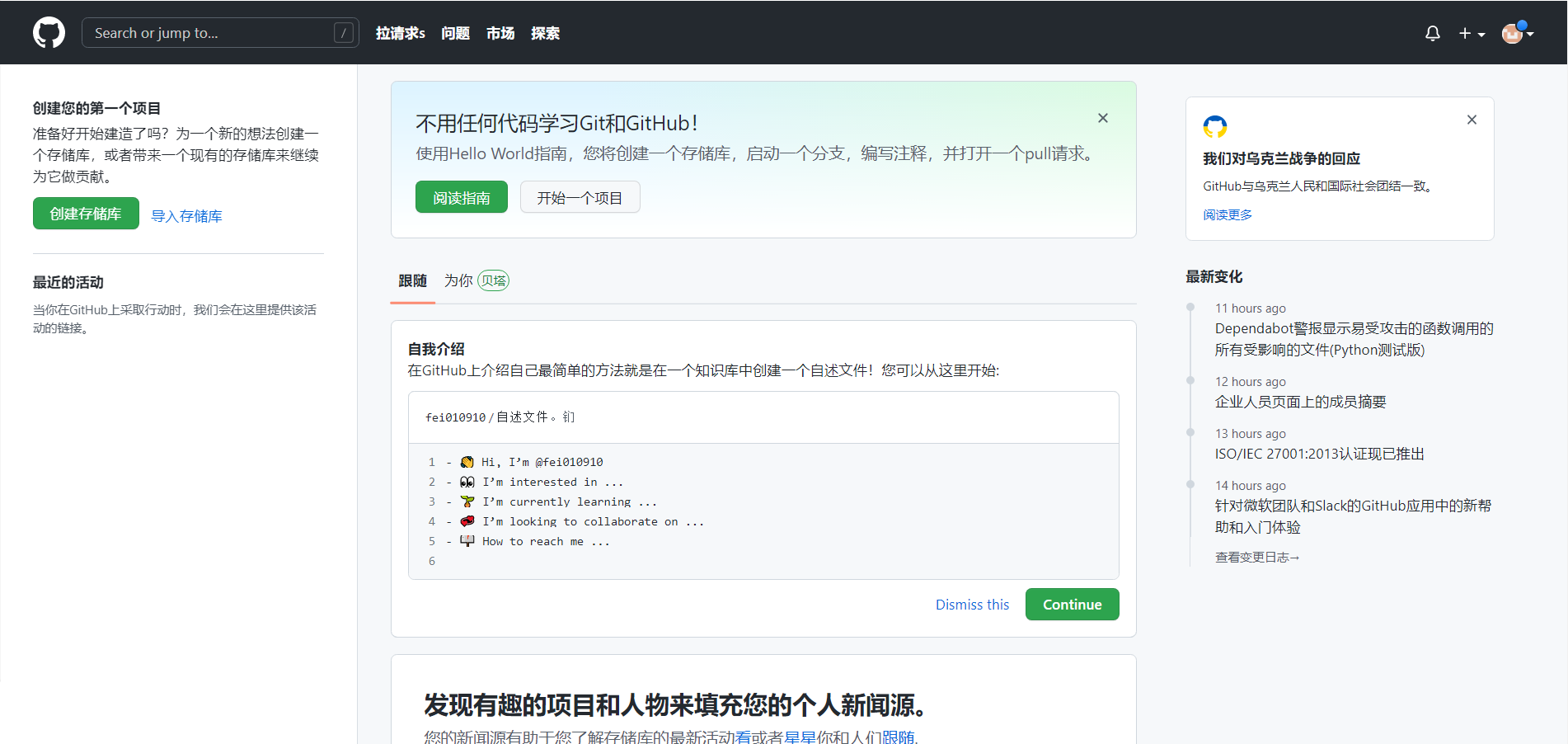The height and width of the screenshot is (744, 1568).
Task: Focus the Search or jump to field
Action: click(220, 33)
